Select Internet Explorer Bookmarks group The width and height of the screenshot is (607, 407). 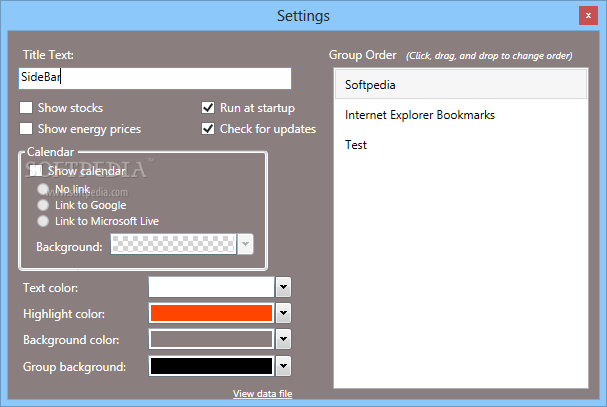coord(461,115)
